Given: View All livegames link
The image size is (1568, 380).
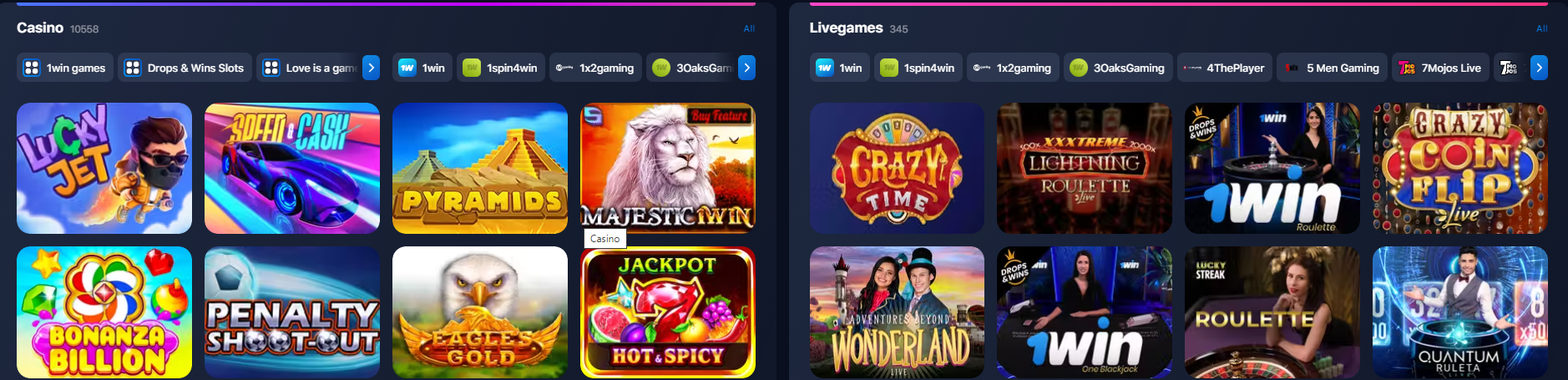Looking at the screenshot, I should [1541, 28].
